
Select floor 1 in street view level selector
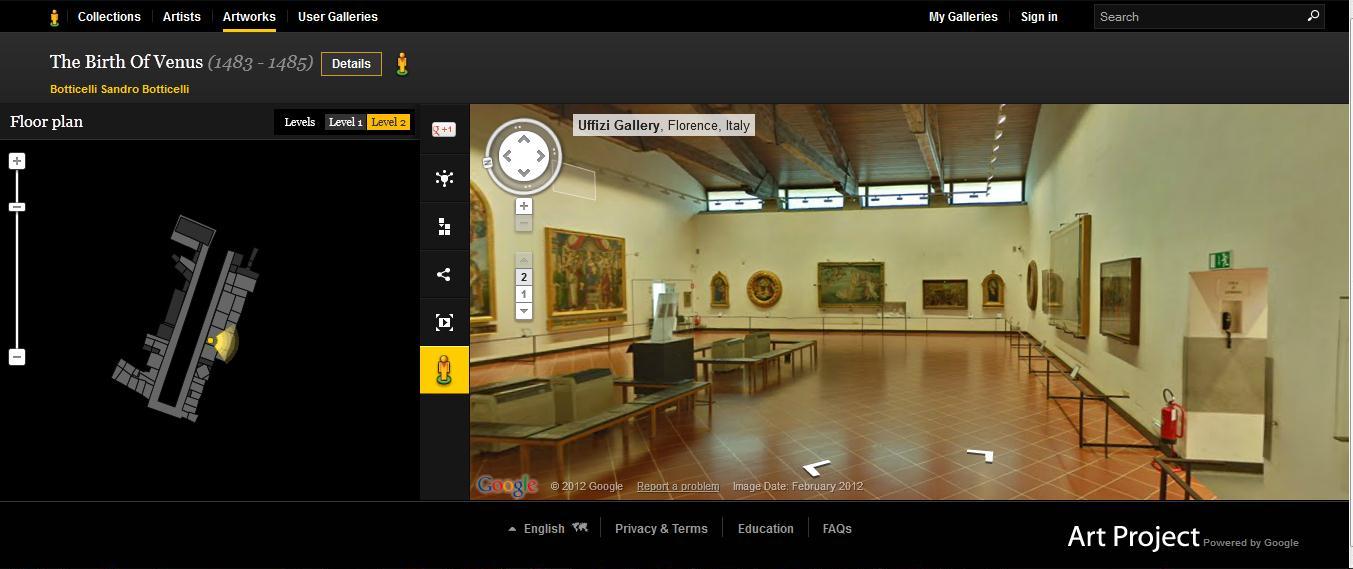point(523,294)
